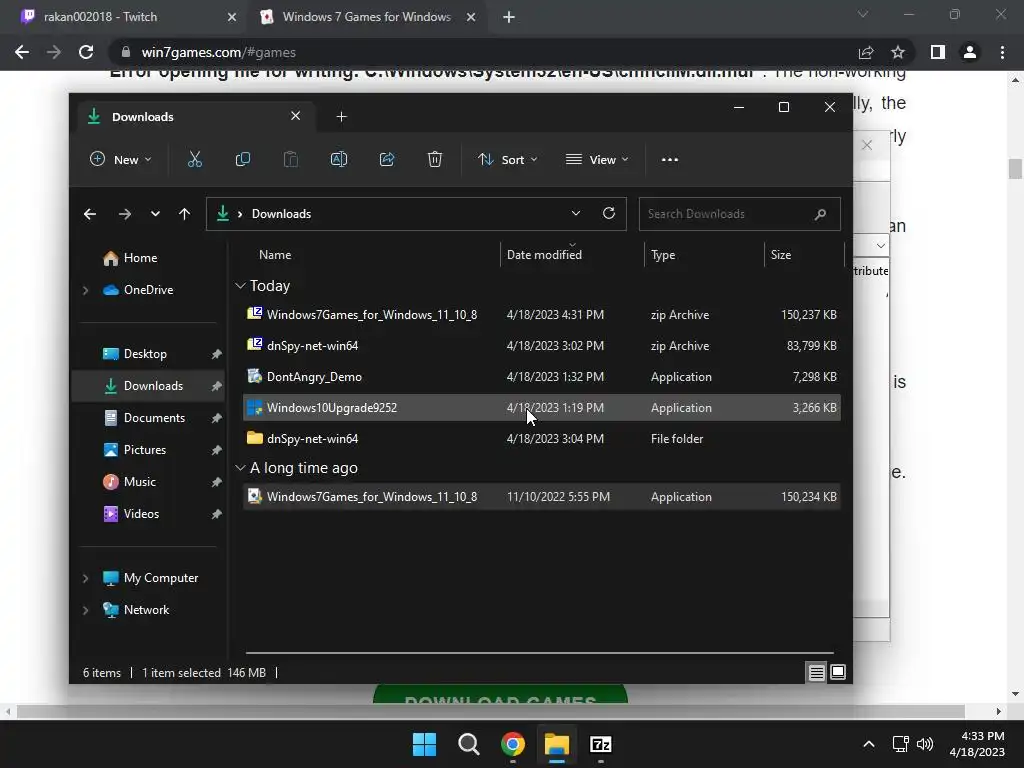Open Music in navigation pane

[x=150, y=482]
